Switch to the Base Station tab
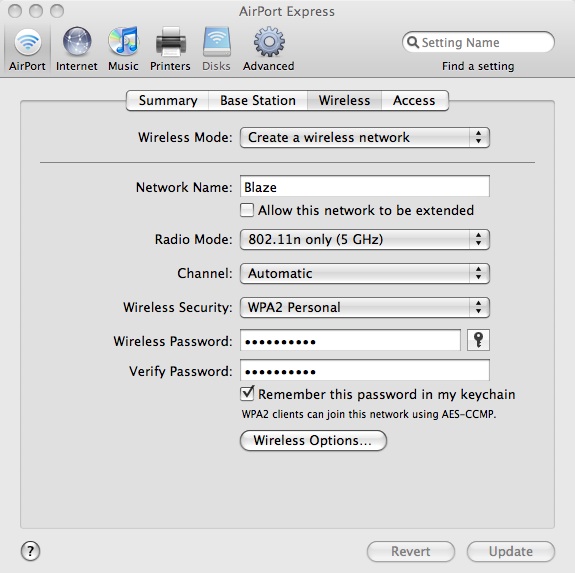Screen dimensions: 575x573 point(258,100)
